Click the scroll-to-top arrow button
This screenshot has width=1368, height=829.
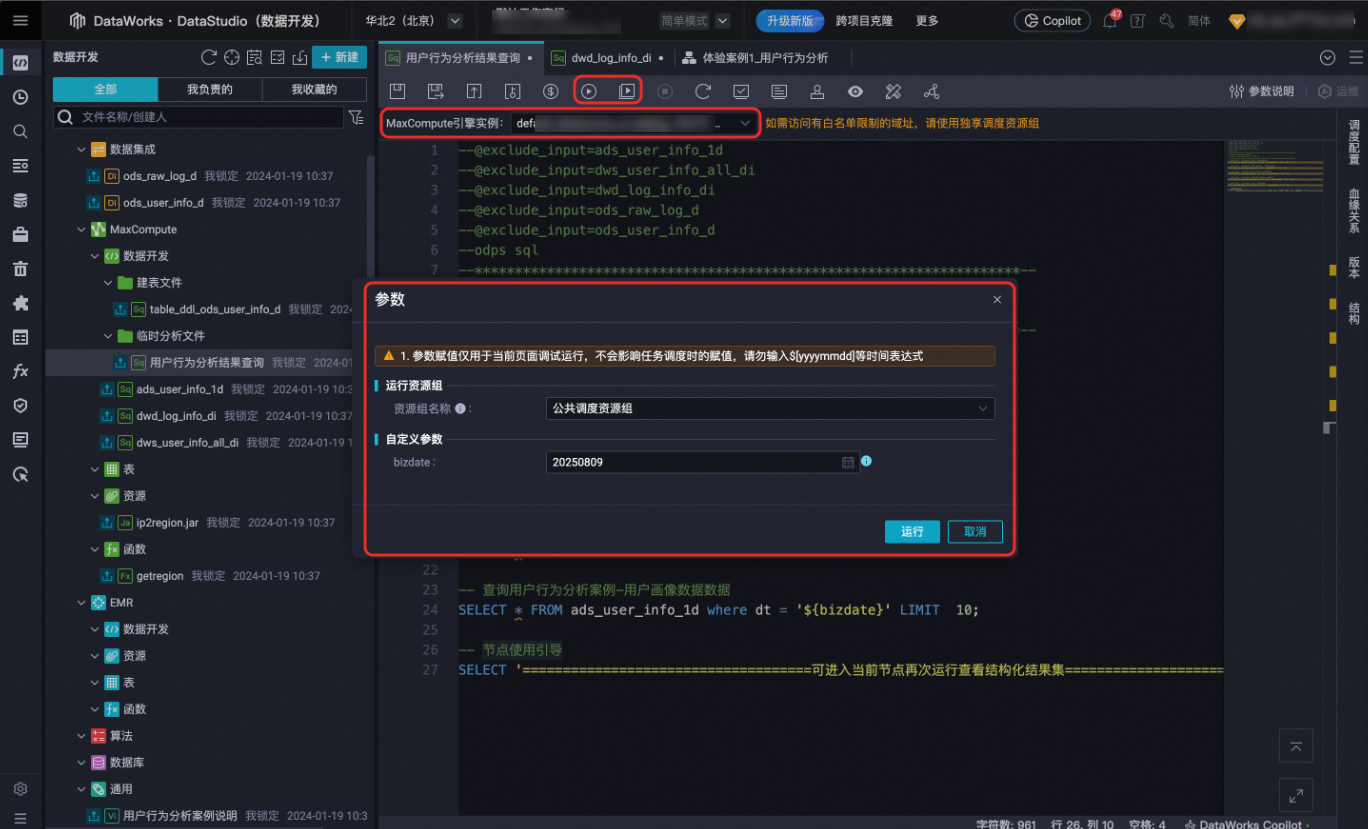[1295, 746]
